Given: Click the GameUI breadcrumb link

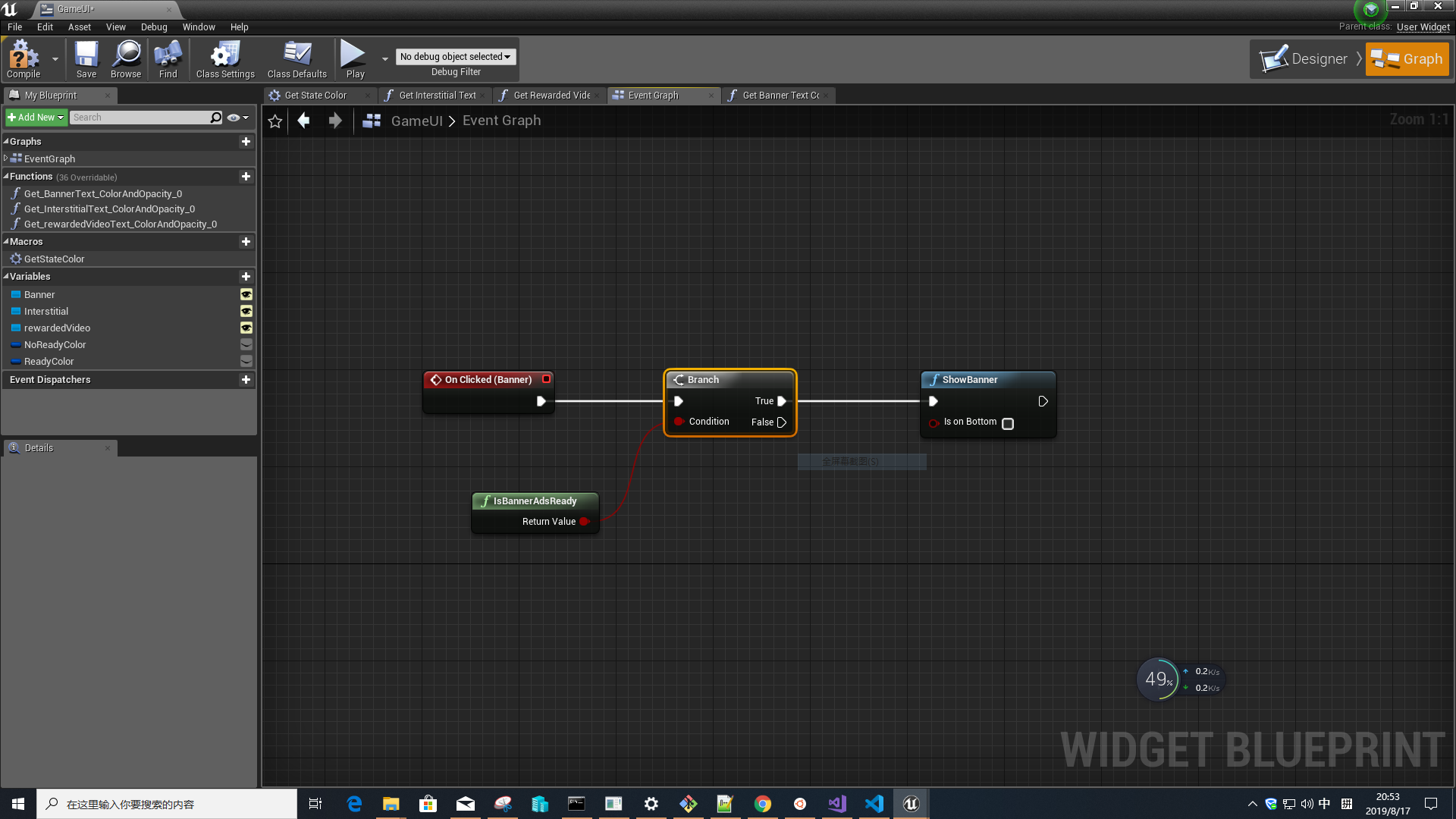Looking at the screenshot, I should [417, 121].
